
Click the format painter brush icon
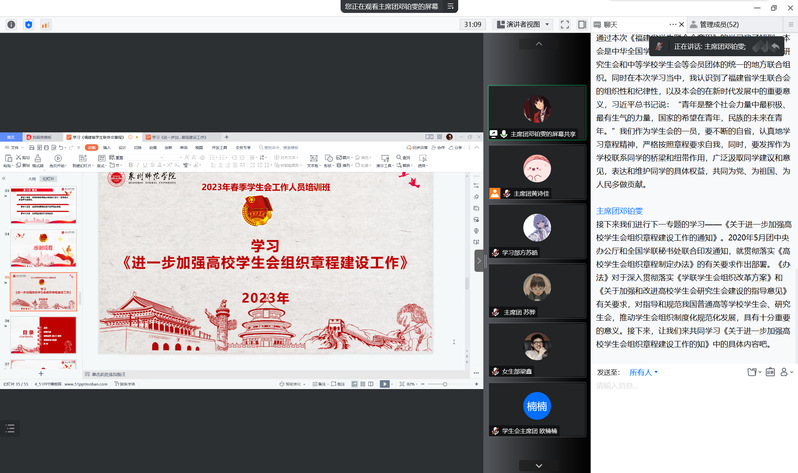click(x=38, y=159)
